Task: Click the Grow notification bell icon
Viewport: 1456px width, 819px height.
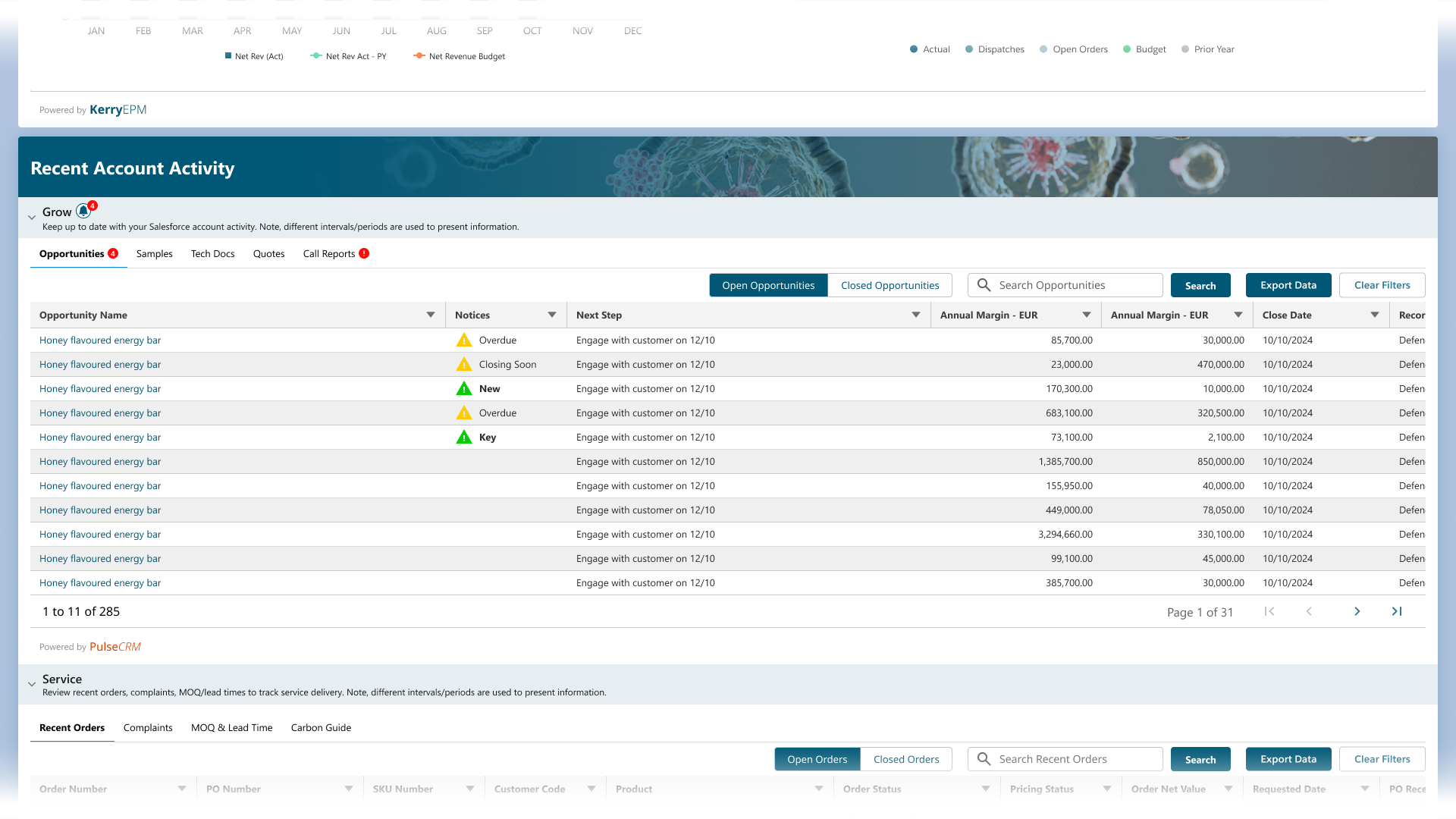Action: click(83, 212)
